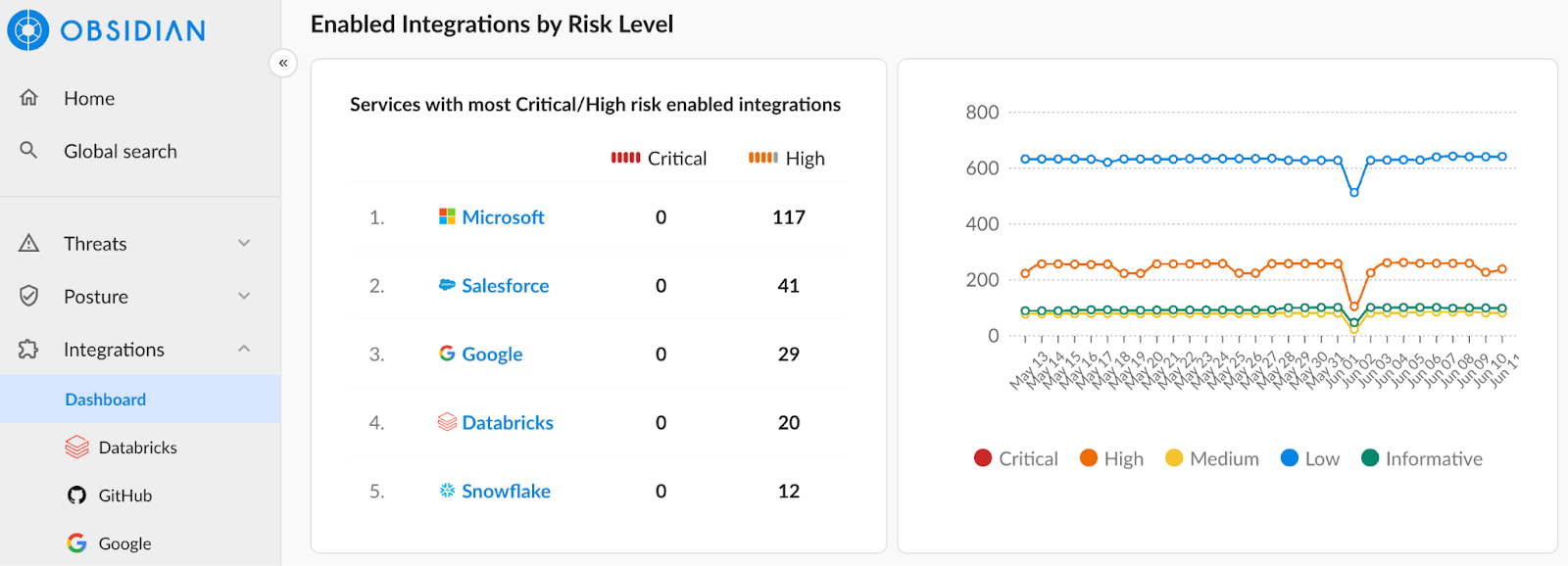Click the GitHub octocat icon in the sidebar
Image resolution: width=1568 pixels, height=566 pixels.
point(76,495)
